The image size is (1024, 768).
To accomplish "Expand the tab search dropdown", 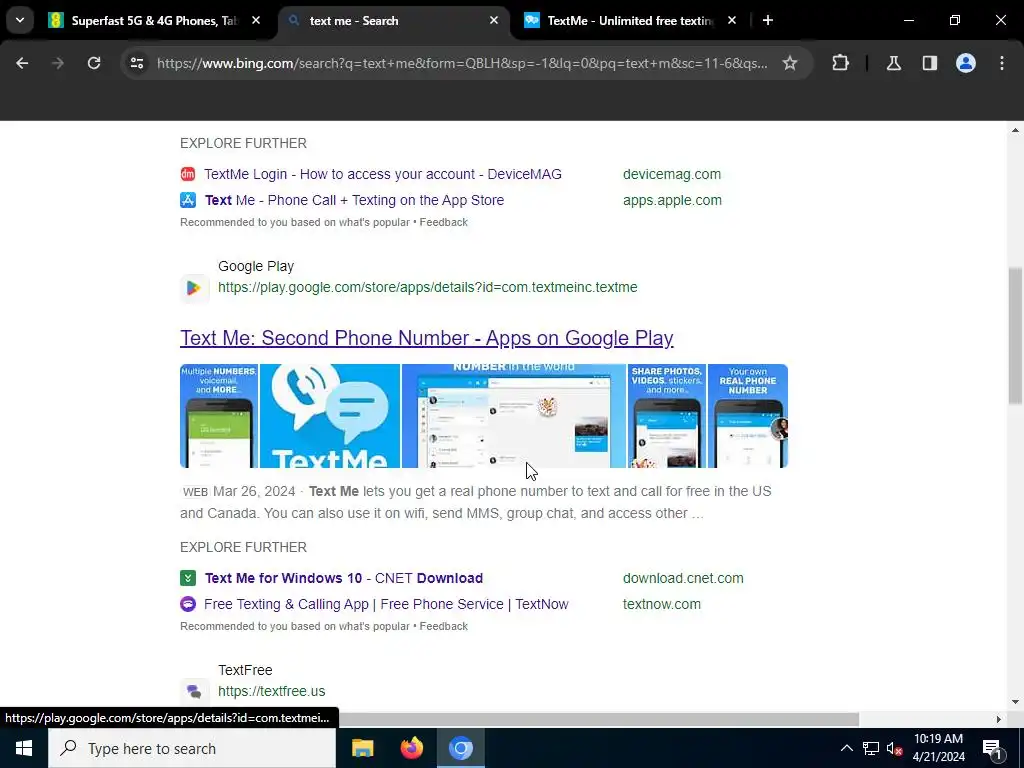I will (20, 20).
